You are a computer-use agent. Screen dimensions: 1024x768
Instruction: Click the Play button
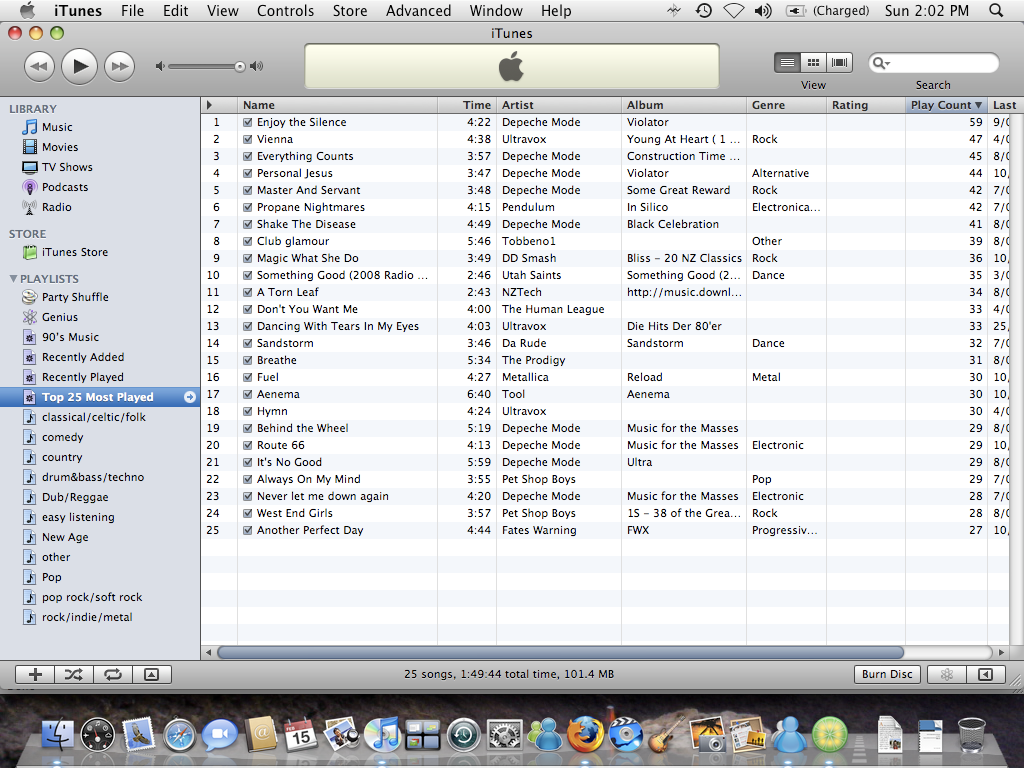pyautogui.click(x=80, y=66)
